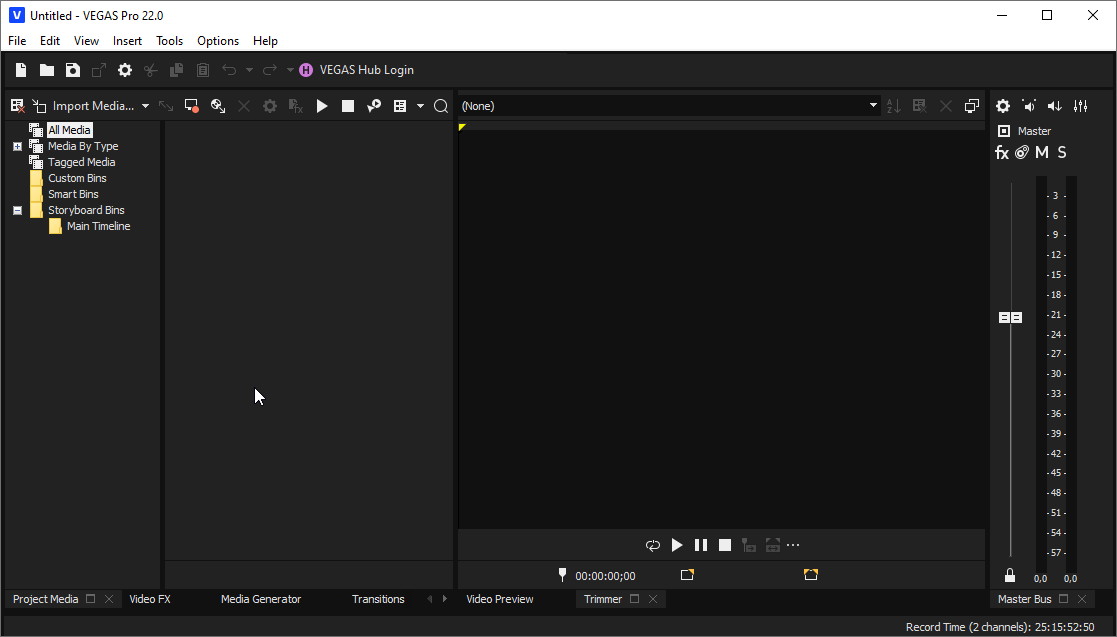Screen dimensions: 1117x637
Task: Solo the Master bus
Action: coord(1061,152)
